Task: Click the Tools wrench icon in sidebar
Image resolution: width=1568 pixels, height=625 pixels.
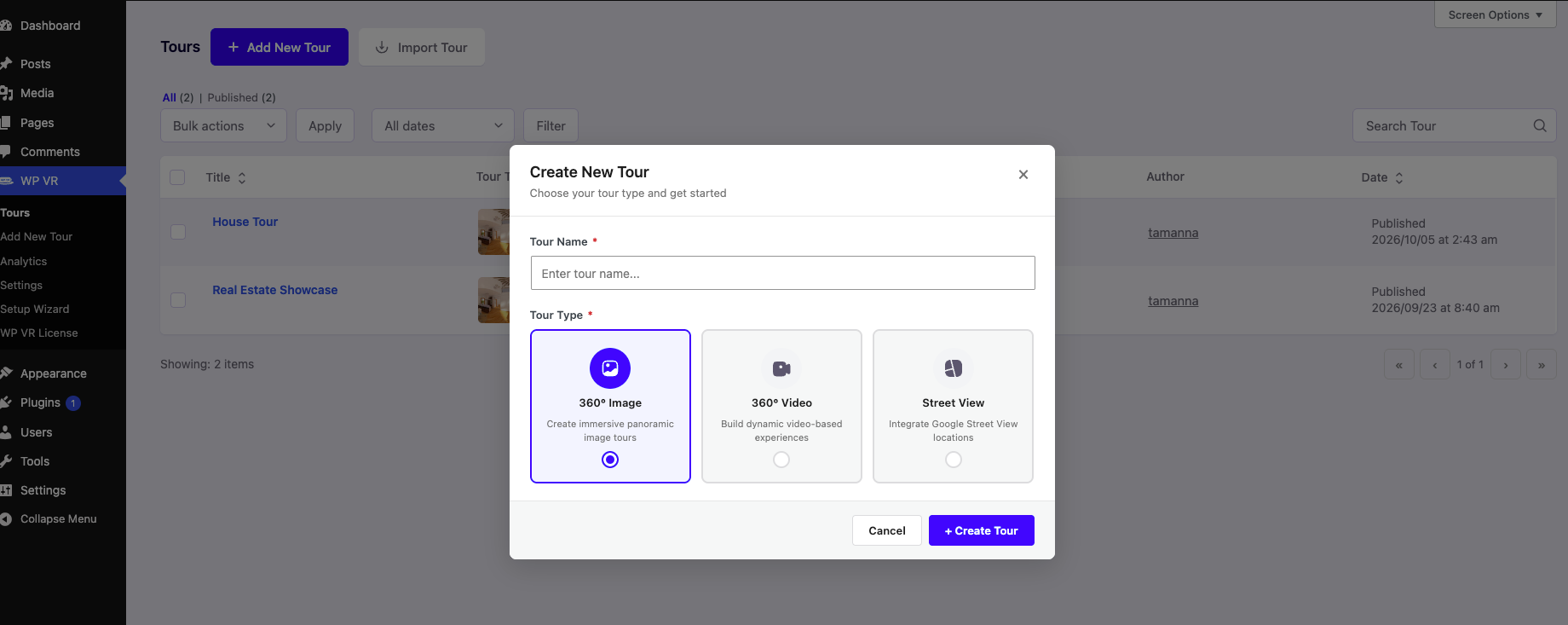Action: [5, 461]
